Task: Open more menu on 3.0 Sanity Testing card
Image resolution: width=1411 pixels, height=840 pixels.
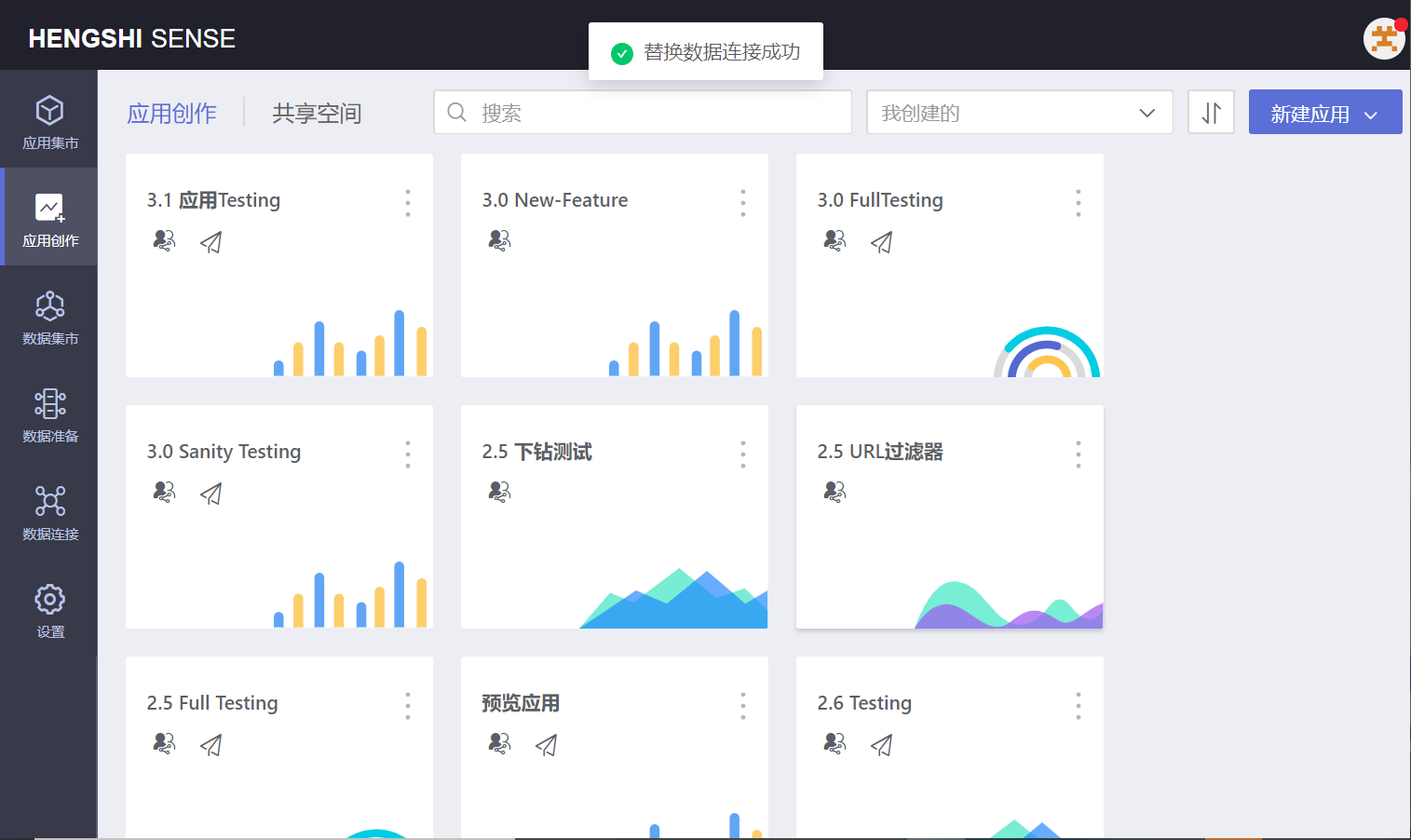Action: pos(408,454)
